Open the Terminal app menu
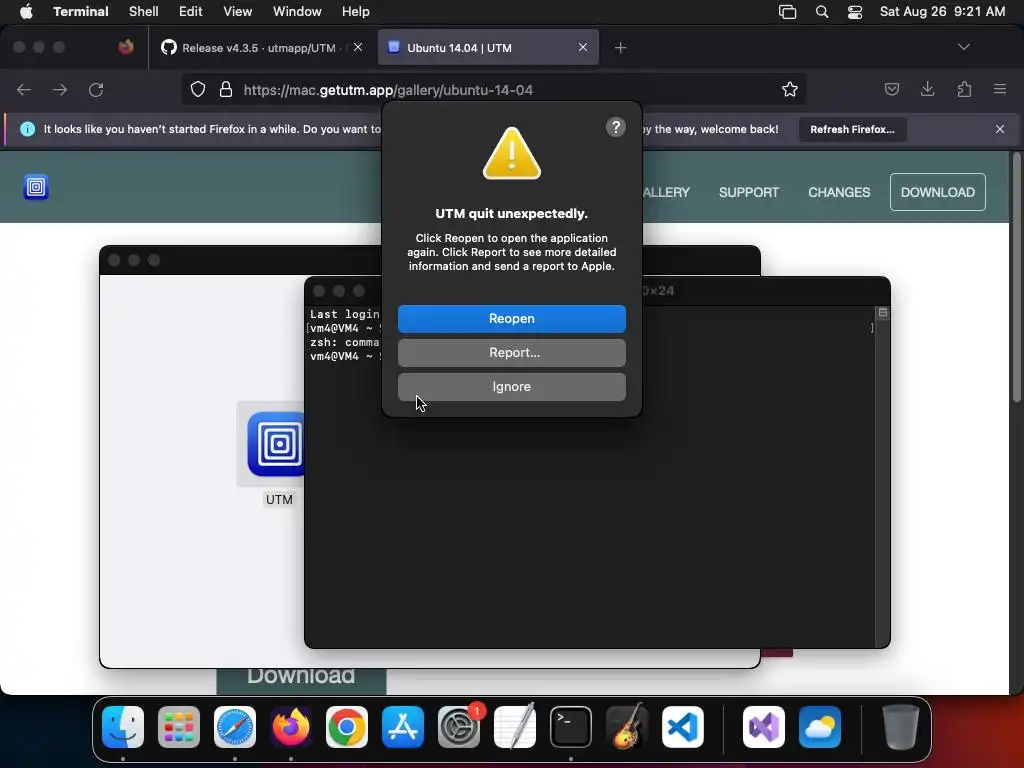Viewport: 1024px width, 768px height. coord(81,12)
